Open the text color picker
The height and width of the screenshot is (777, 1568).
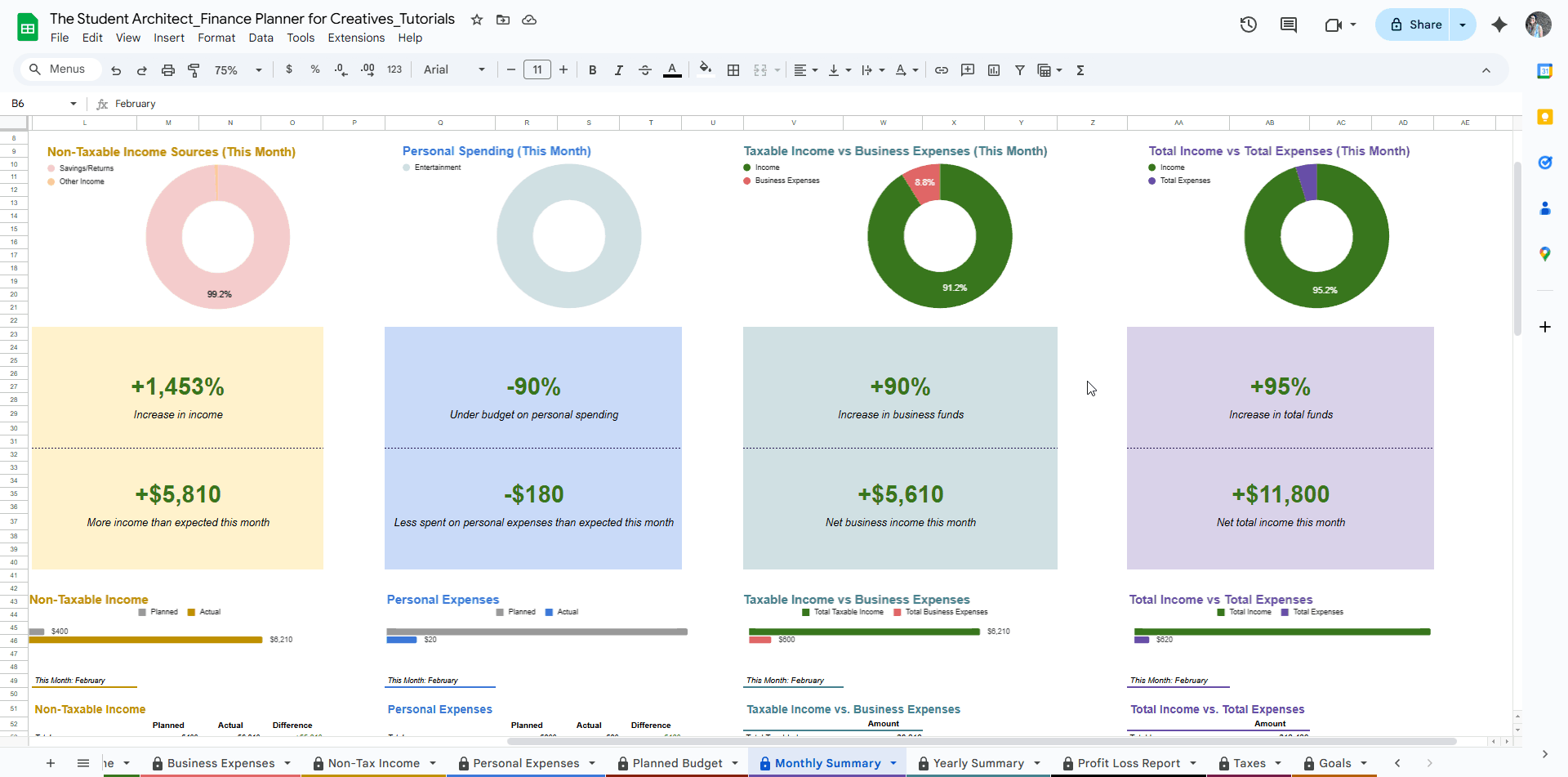point(672,70)
